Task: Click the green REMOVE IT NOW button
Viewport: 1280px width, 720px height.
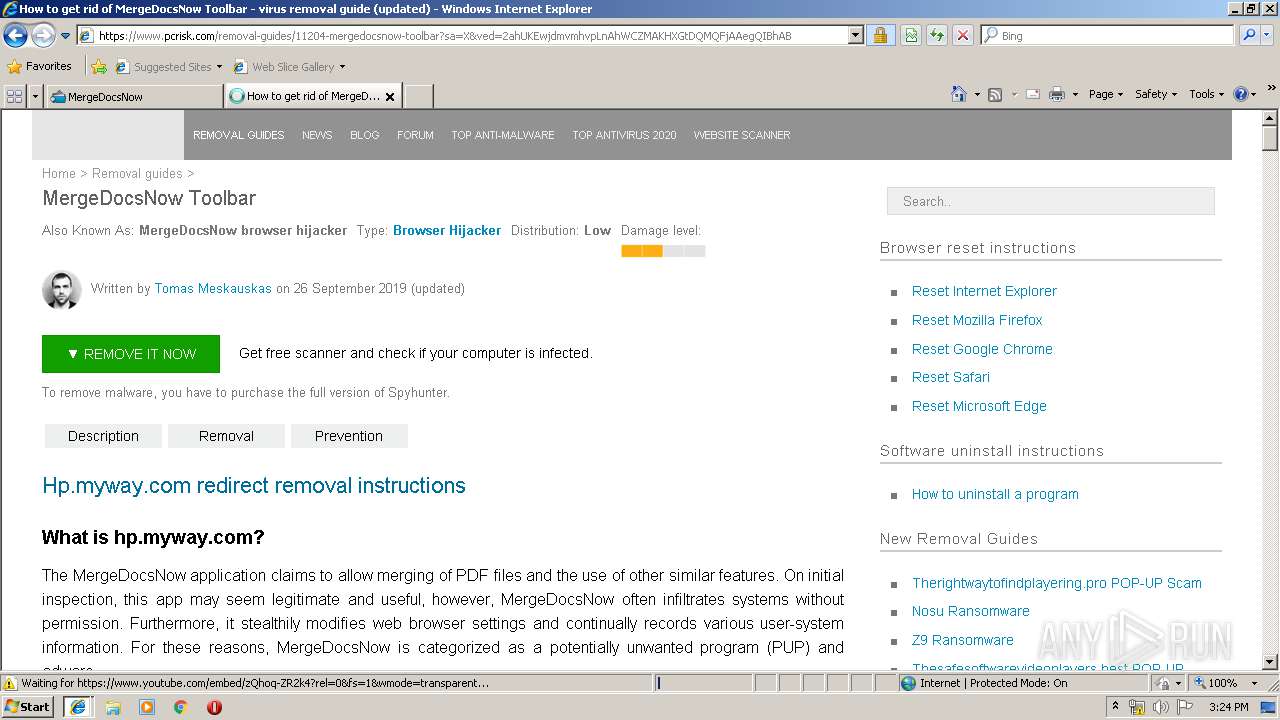Action: coord(131,354)
